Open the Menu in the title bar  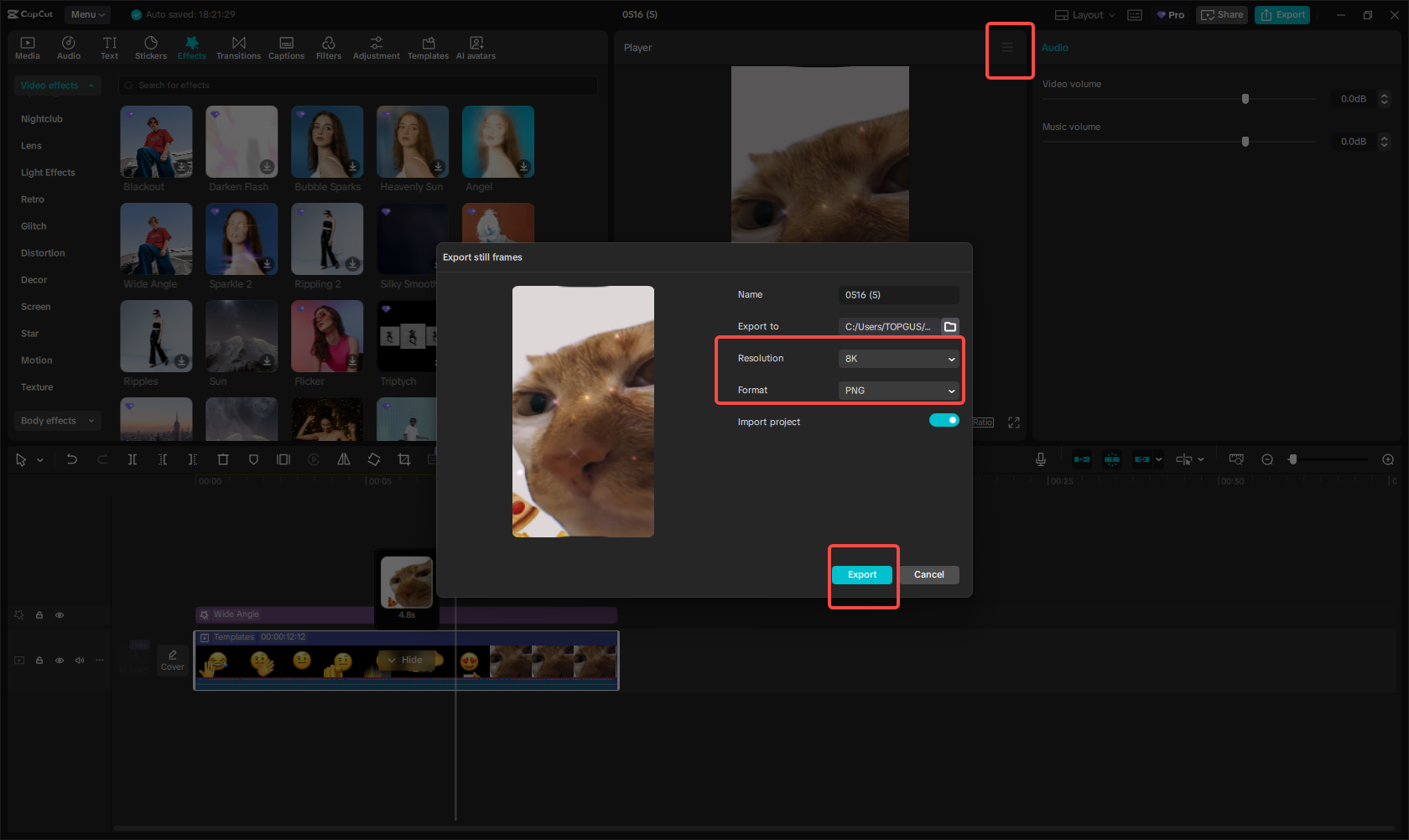[87, 14]
